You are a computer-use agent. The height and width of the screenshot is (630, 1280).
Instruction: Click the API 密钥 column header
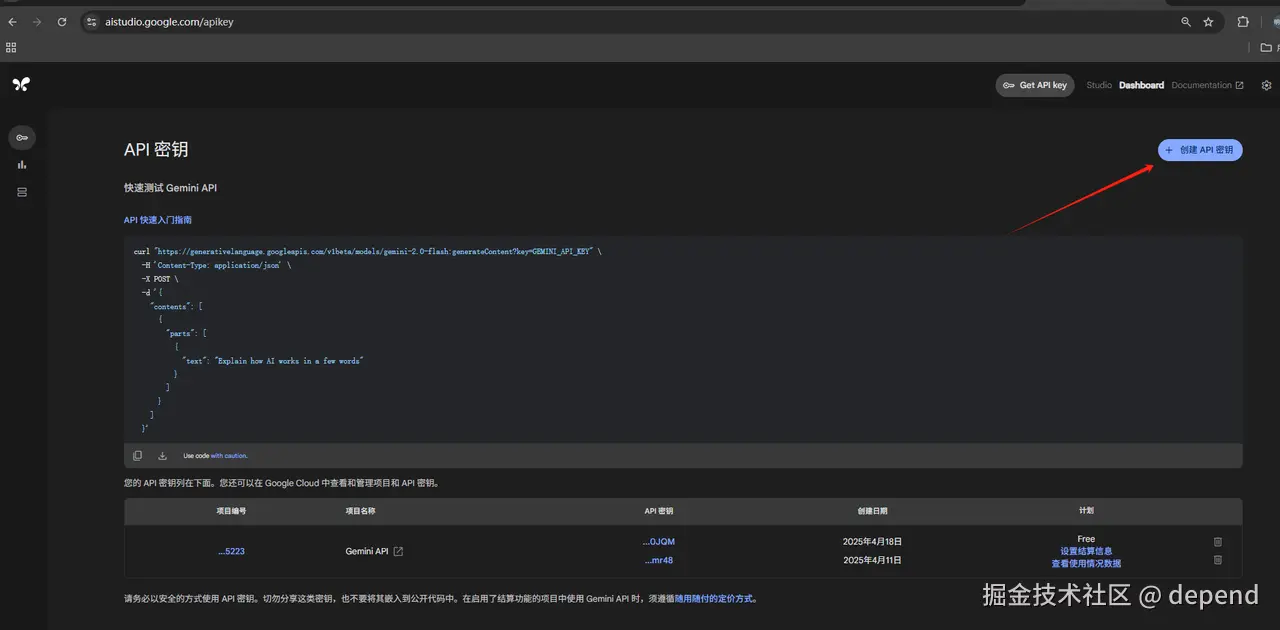point(659,511)
